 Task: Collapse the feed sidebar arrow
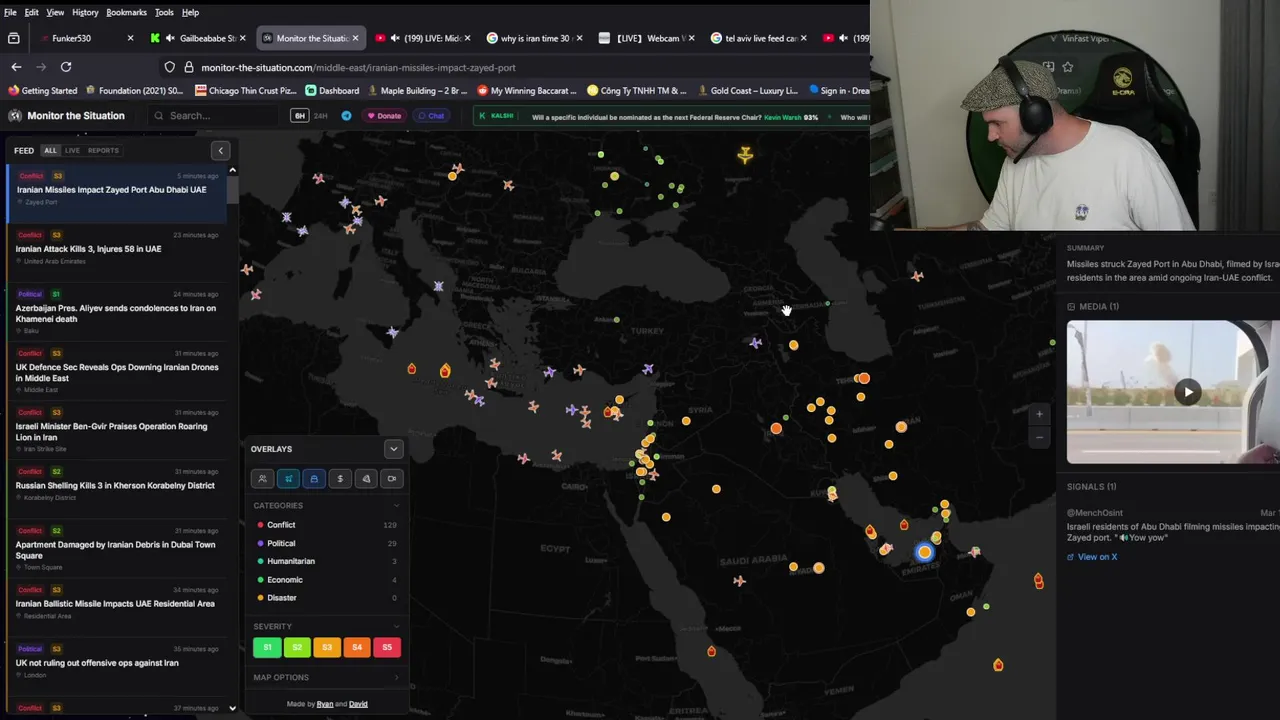[221, 151]
